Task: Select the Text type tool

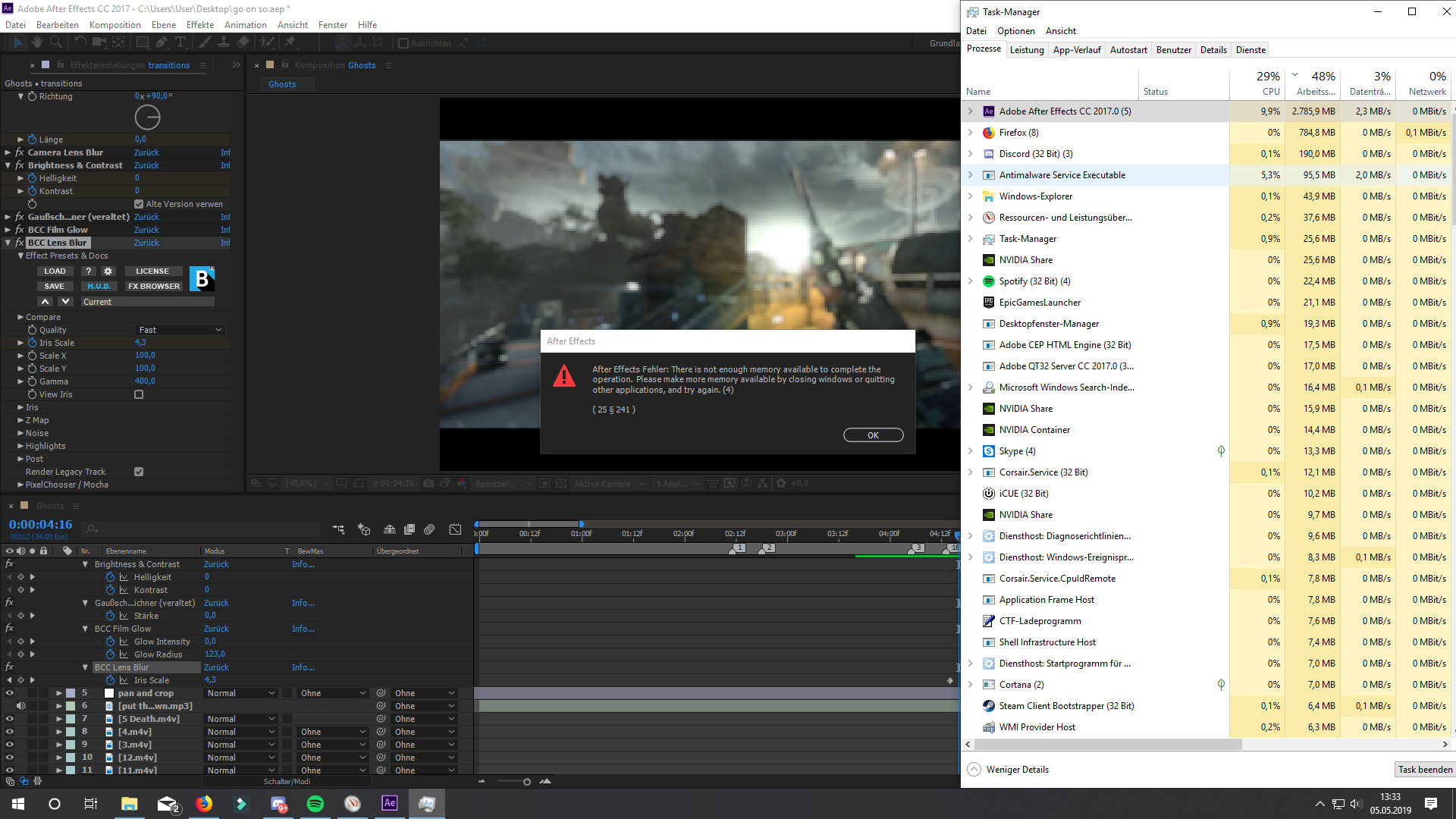Action: [x=180, y=43]
